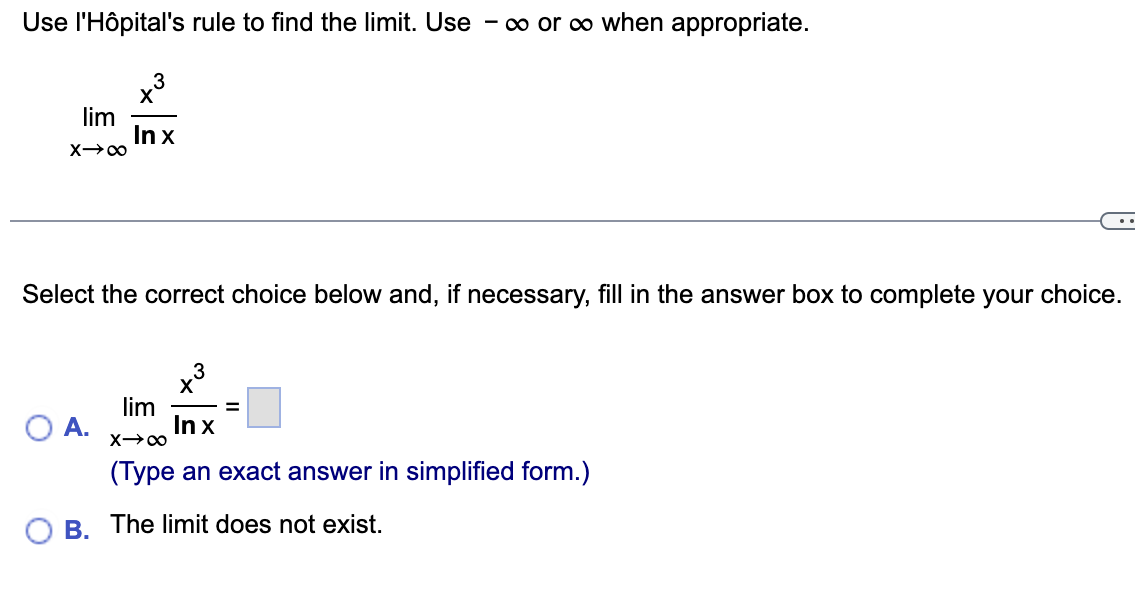Click the 'Select the correct choice below' prompt
Screen dimensions: 1135x603
pyautogui.click(x=568, y=294)
